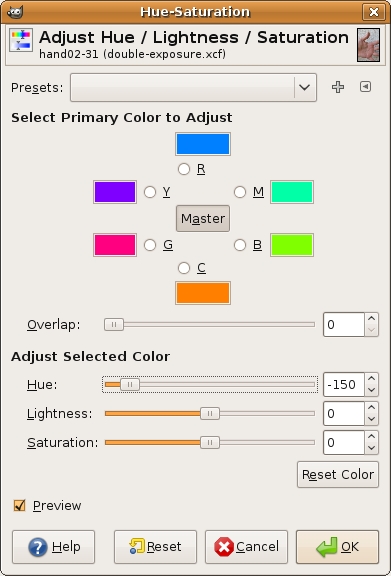Confirm changes with the OK button
The width and height of the screenshot is (391, 576).
[337, 547]
